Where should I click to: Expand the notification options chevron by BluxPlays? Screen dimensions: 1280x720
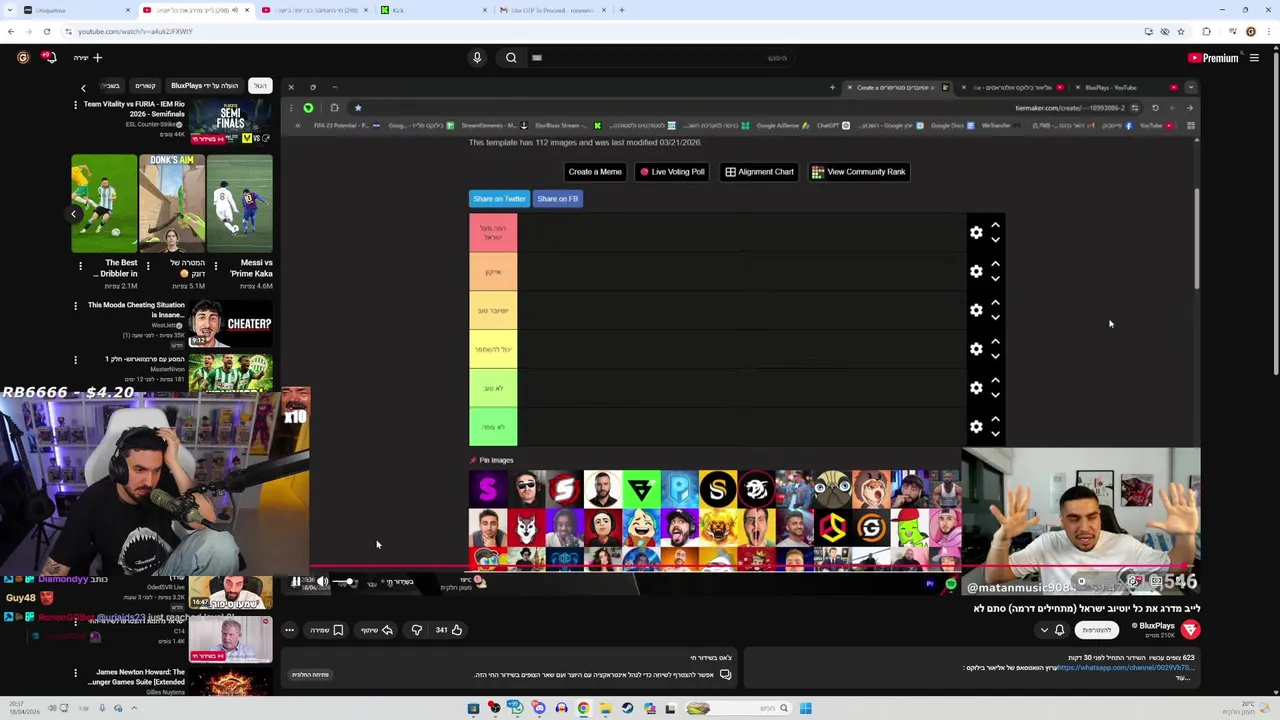coord(1044,630)
